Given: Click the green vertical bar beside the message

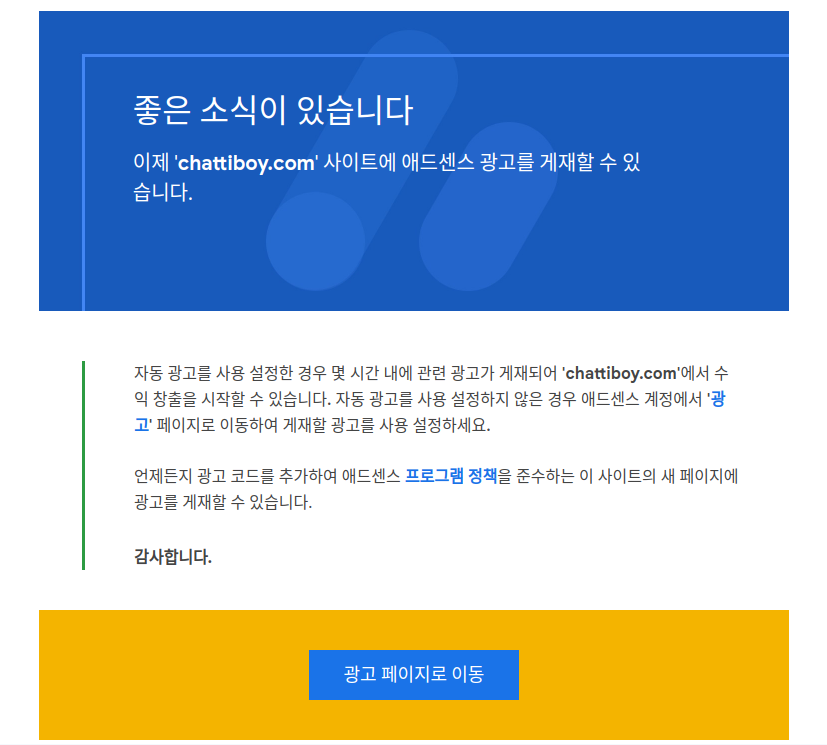Looking at the screenshot, I should [x=84, y=465].
